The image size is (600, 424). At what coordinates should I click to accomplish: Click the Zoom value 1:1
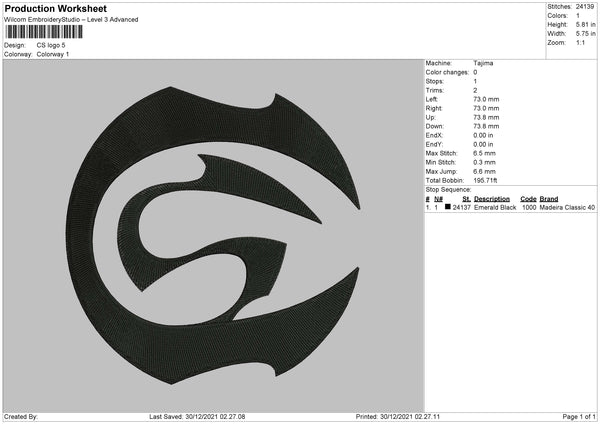(580, 42)
